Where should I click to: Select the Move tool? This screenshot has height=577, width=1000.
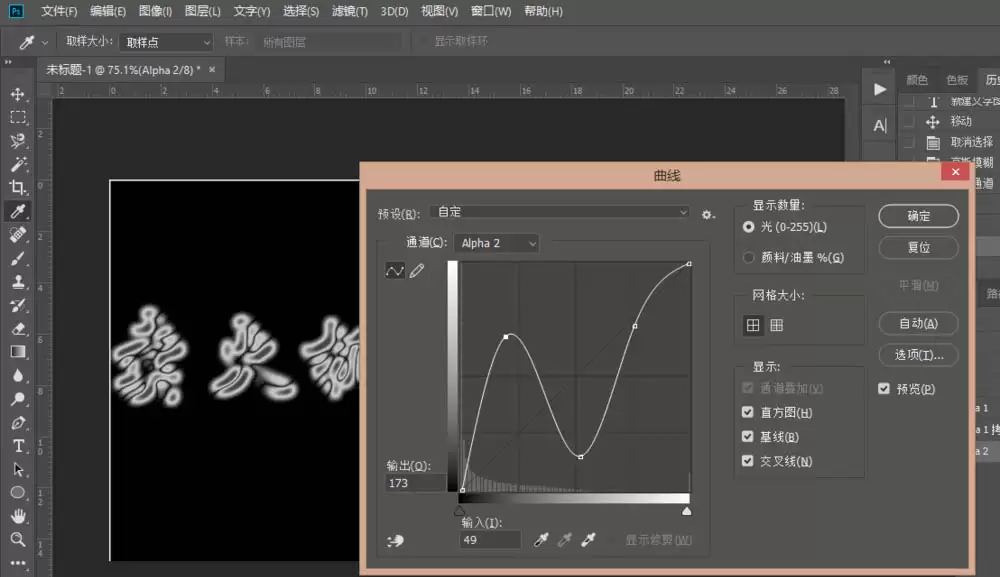pyautogui.click(x=18, y=94)
